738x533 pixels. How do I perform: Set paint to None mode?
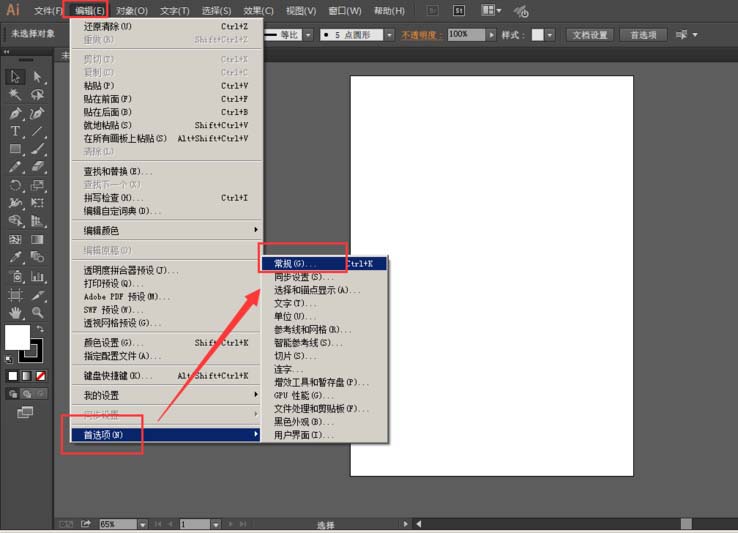[40, 376]
